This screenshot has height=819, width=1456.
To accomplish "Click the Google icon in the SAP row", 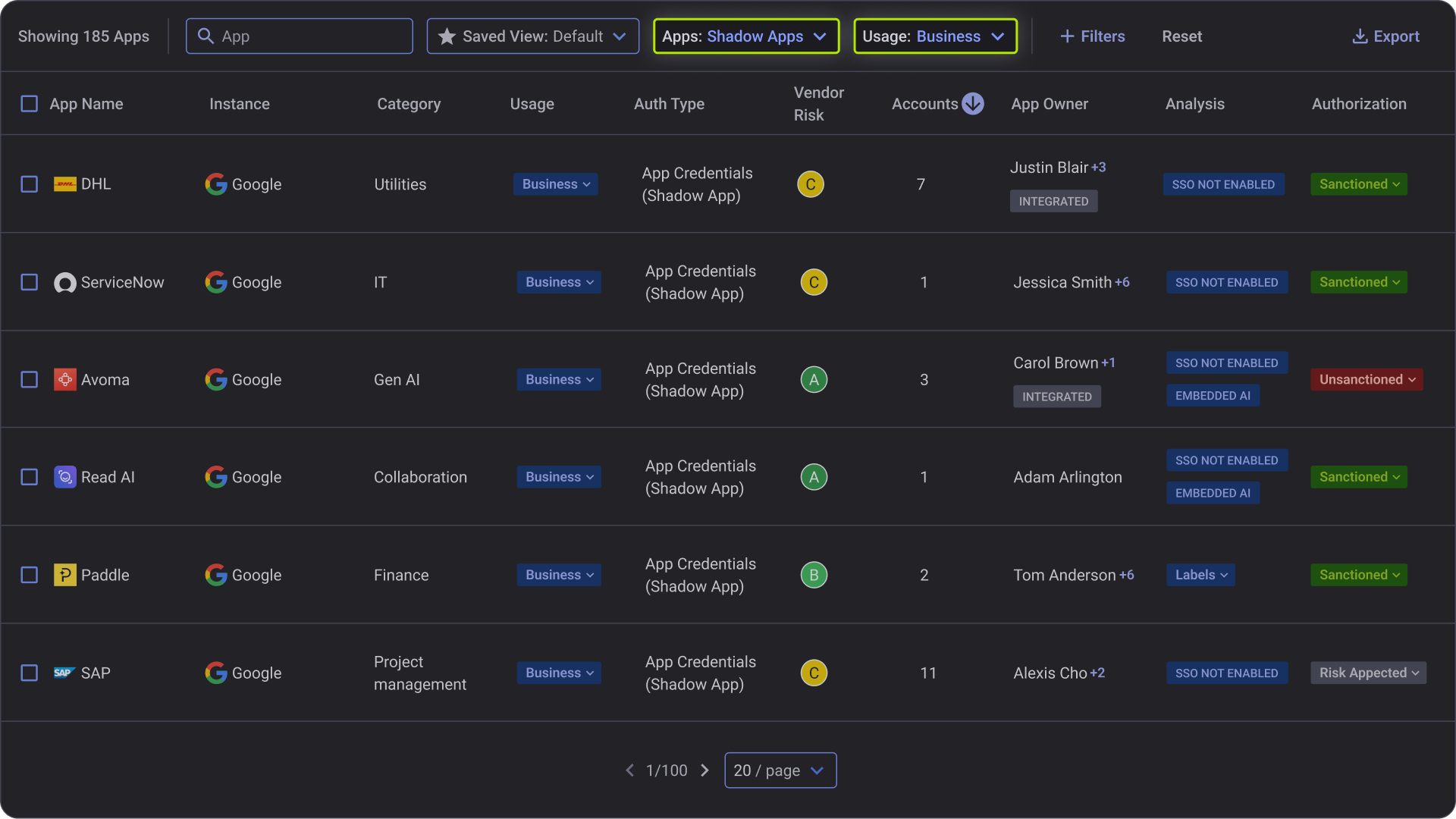I will click(x=216, y=673).
